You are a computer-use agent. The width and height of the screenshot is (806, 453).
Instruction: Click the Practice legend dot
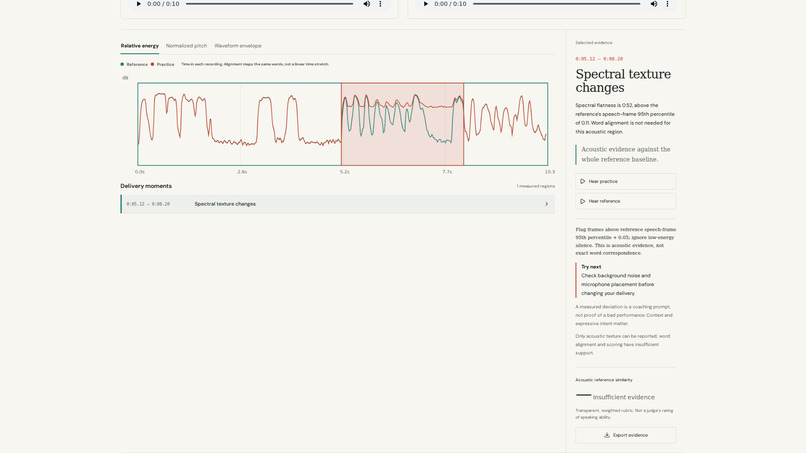point(152,64)
